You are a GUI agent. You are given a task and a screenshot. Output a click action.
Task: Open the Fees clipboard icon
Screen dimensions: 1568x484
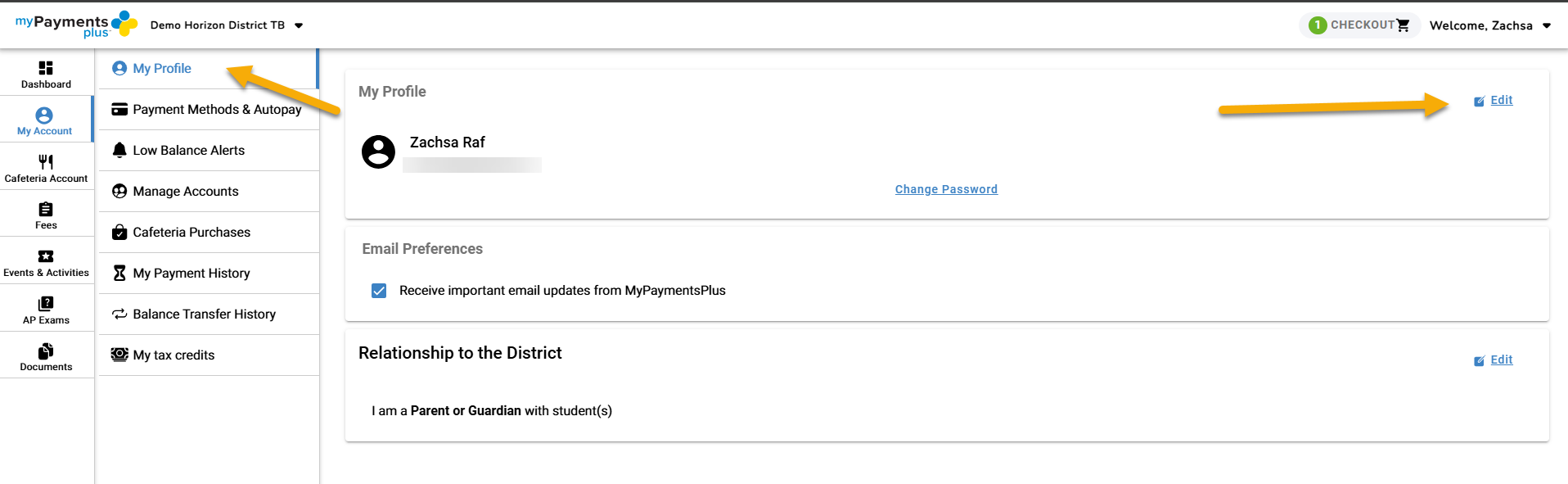click(46, 210)
